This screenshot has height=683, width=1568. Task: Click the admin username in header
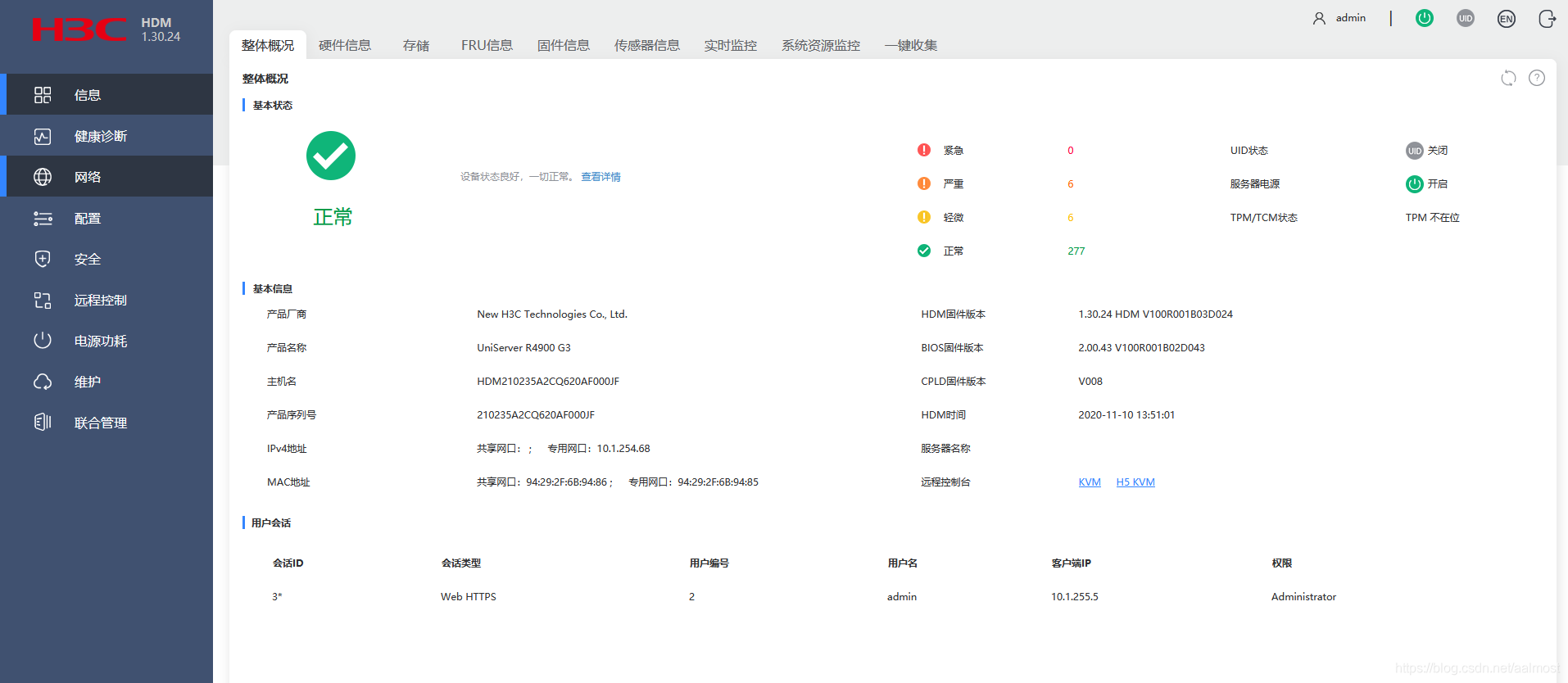point(1350,18)
